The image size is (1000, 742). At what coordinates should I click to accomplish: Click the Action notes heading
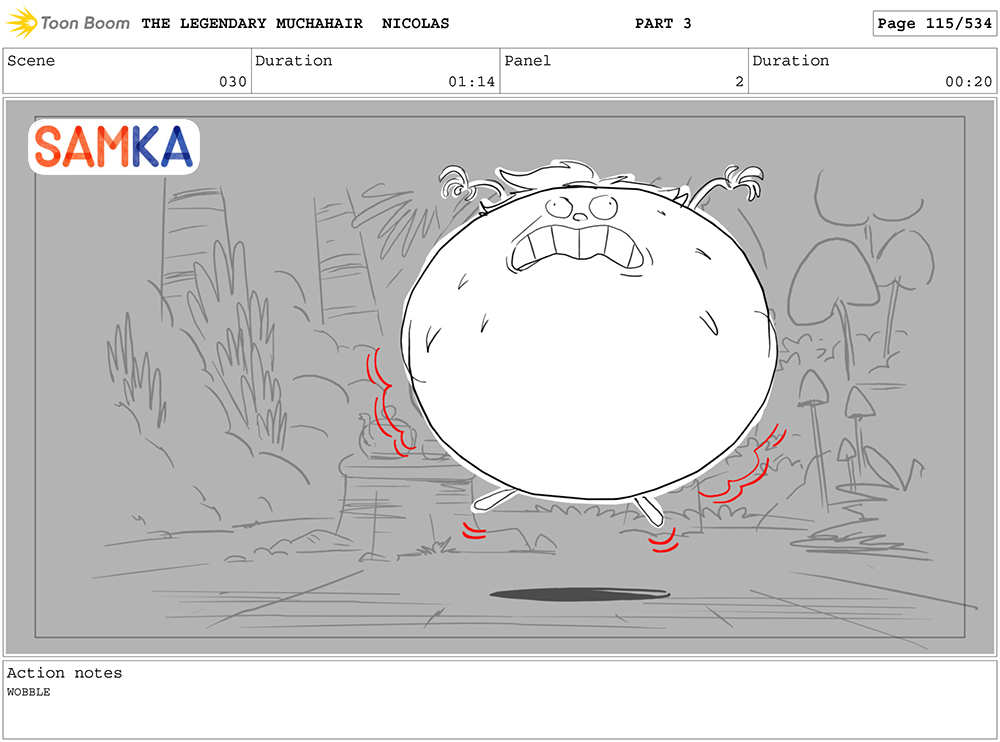click(64, 672)
